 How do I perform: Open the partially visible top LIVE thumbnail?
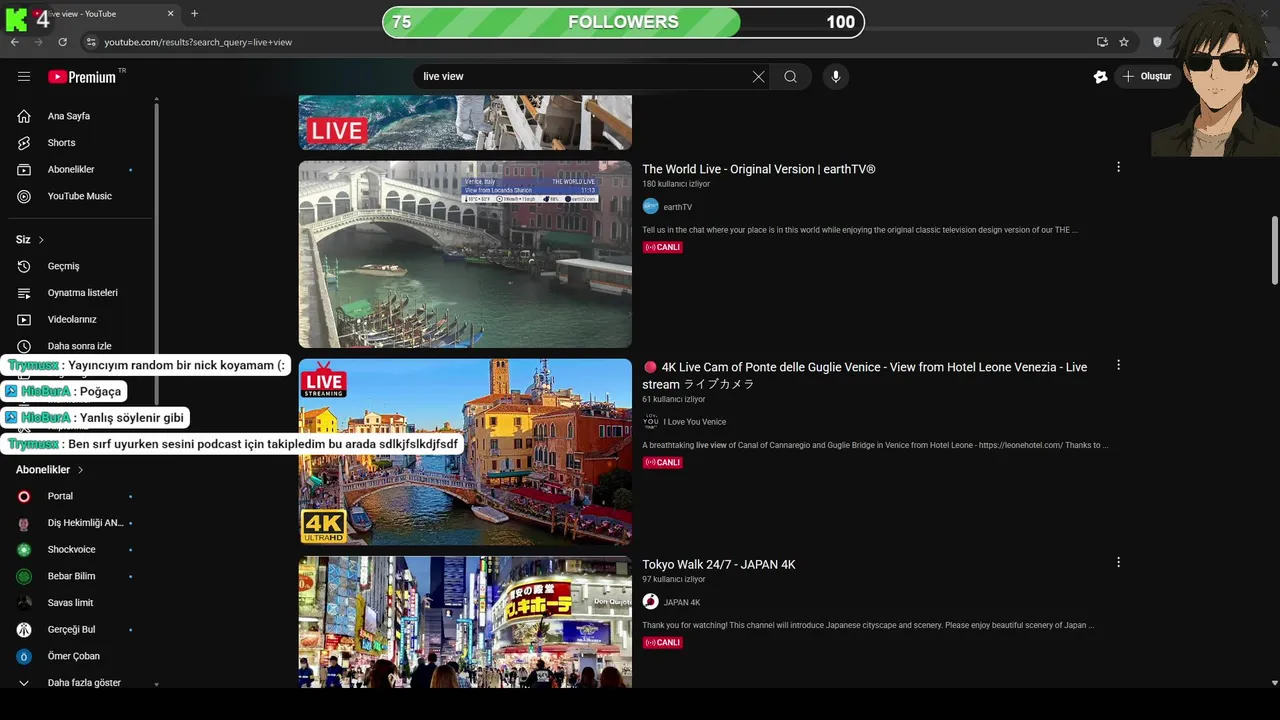tap(465, 123)
